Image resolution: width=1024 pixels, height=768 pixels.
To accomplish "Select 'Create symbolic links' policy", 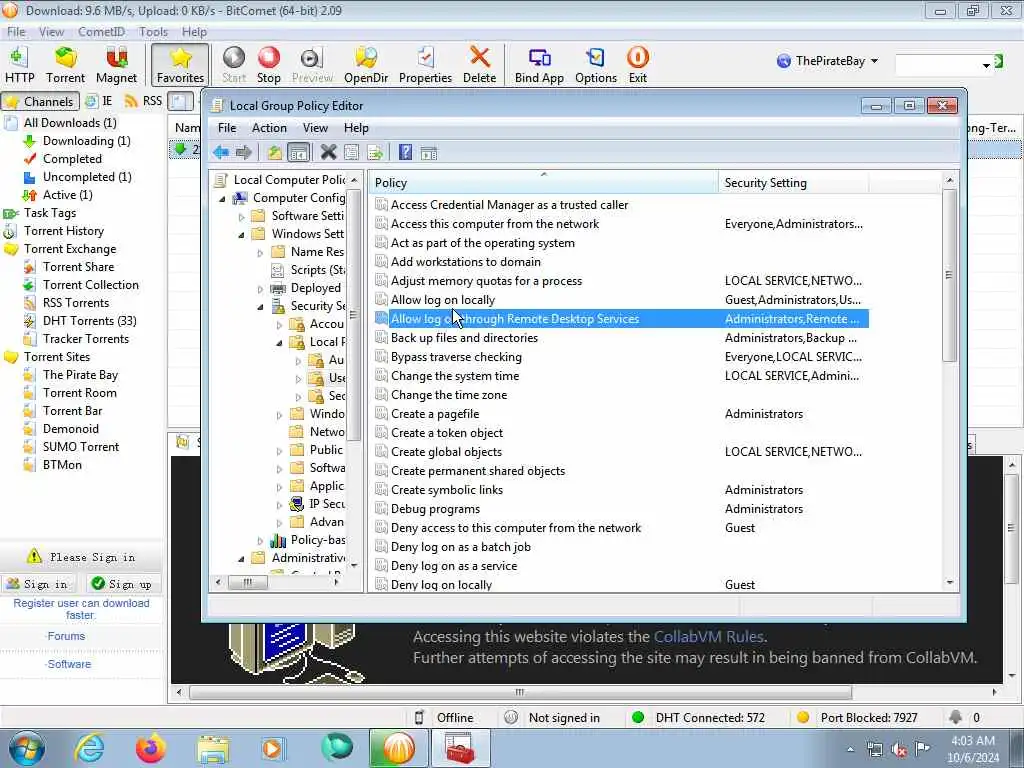I will [447, 490].
